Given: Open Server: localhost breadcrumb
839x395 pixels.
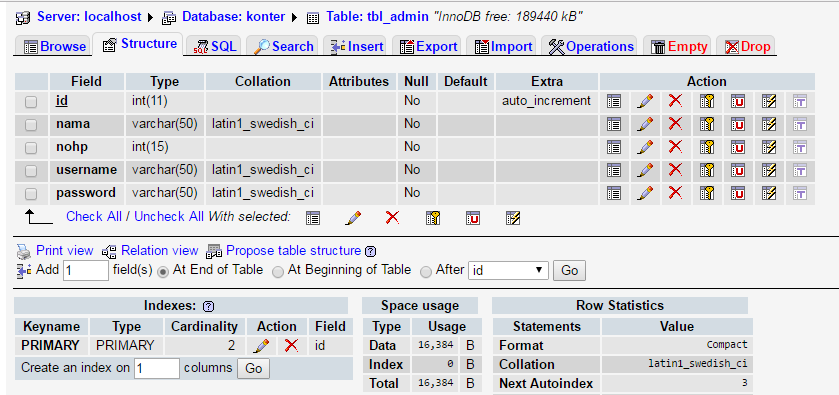Looking at the screenshot, I should (89, 17).
